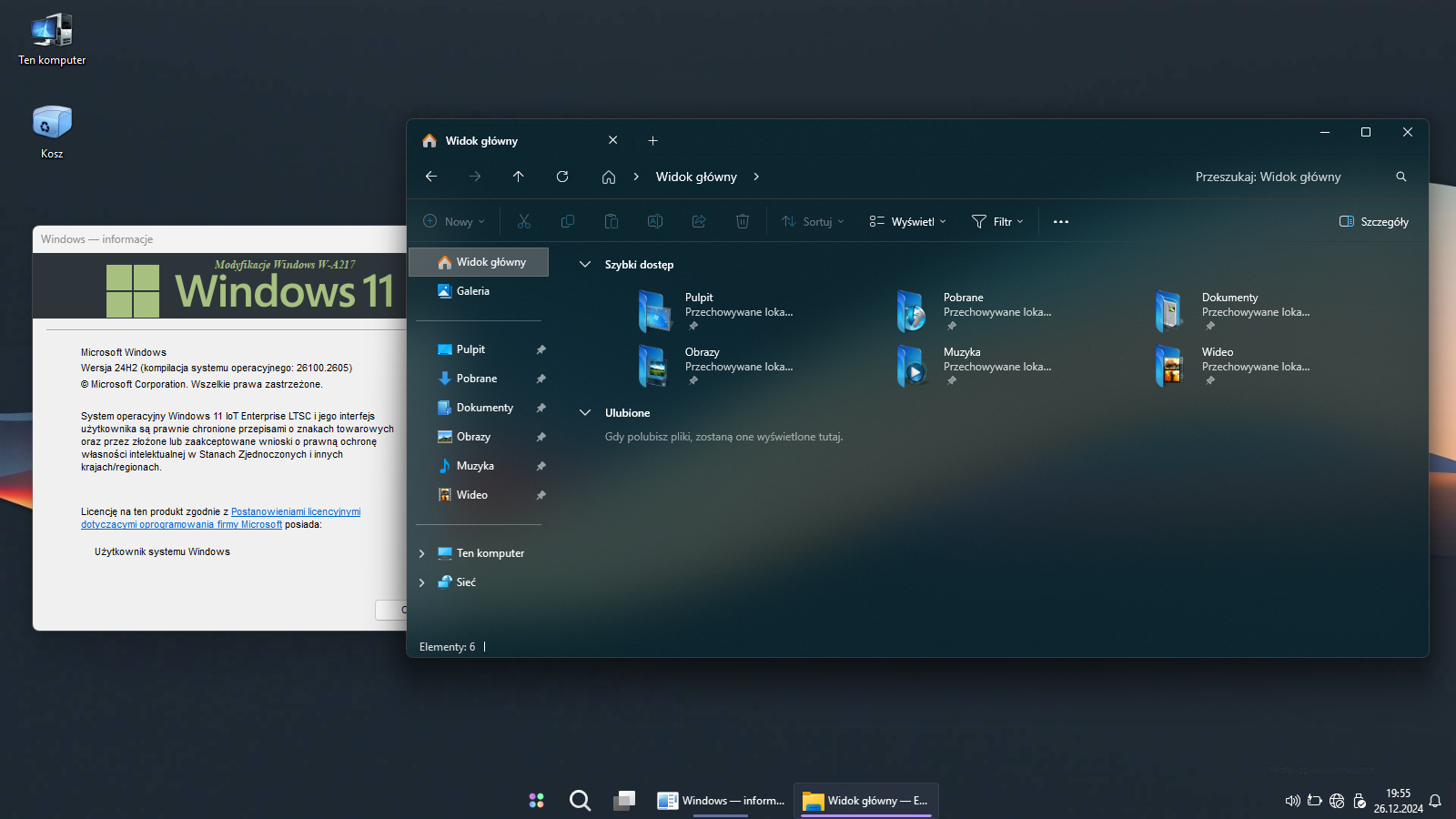Screen dimensions: 1456x819
Task: Open the Microsoft license terms link
Action: tap(295, 512)
